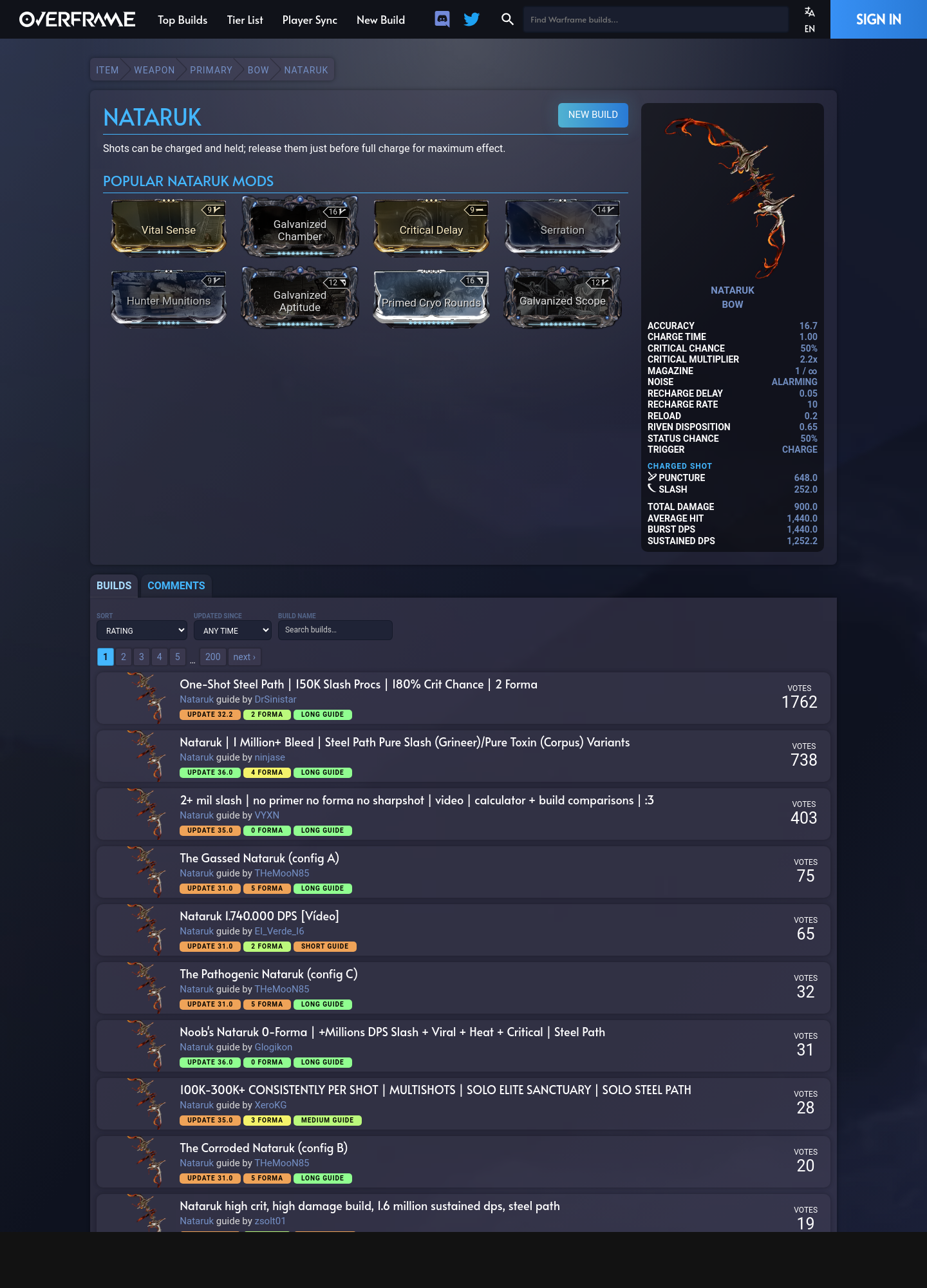Open the Primed Cryo Rounds mod card
Image resolution: width=927 pixels, height=1288 pixels.
[x=431, y=298]
